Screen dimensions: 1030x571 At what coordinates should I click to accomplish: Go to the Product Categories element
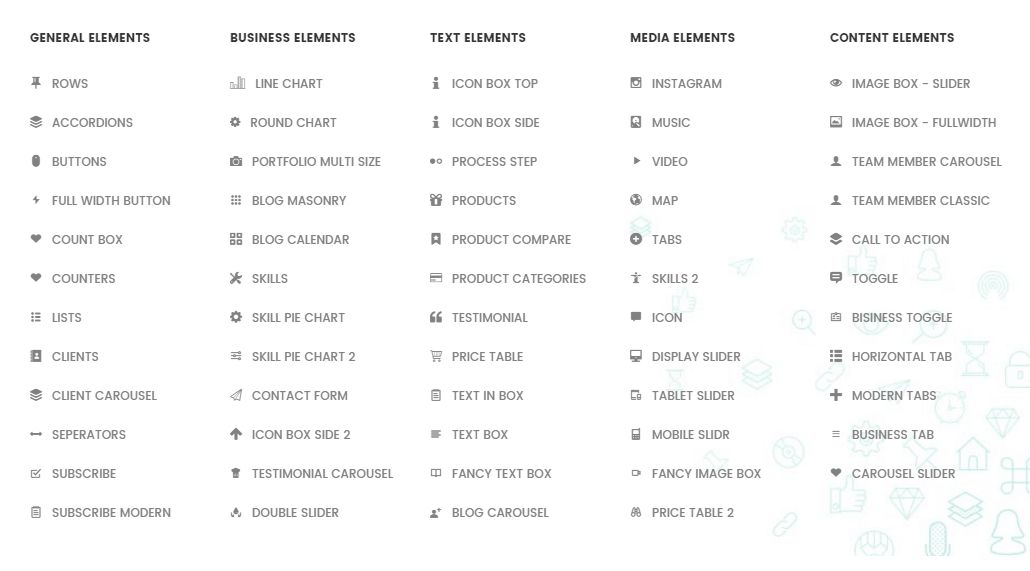[x=518, y=278]
